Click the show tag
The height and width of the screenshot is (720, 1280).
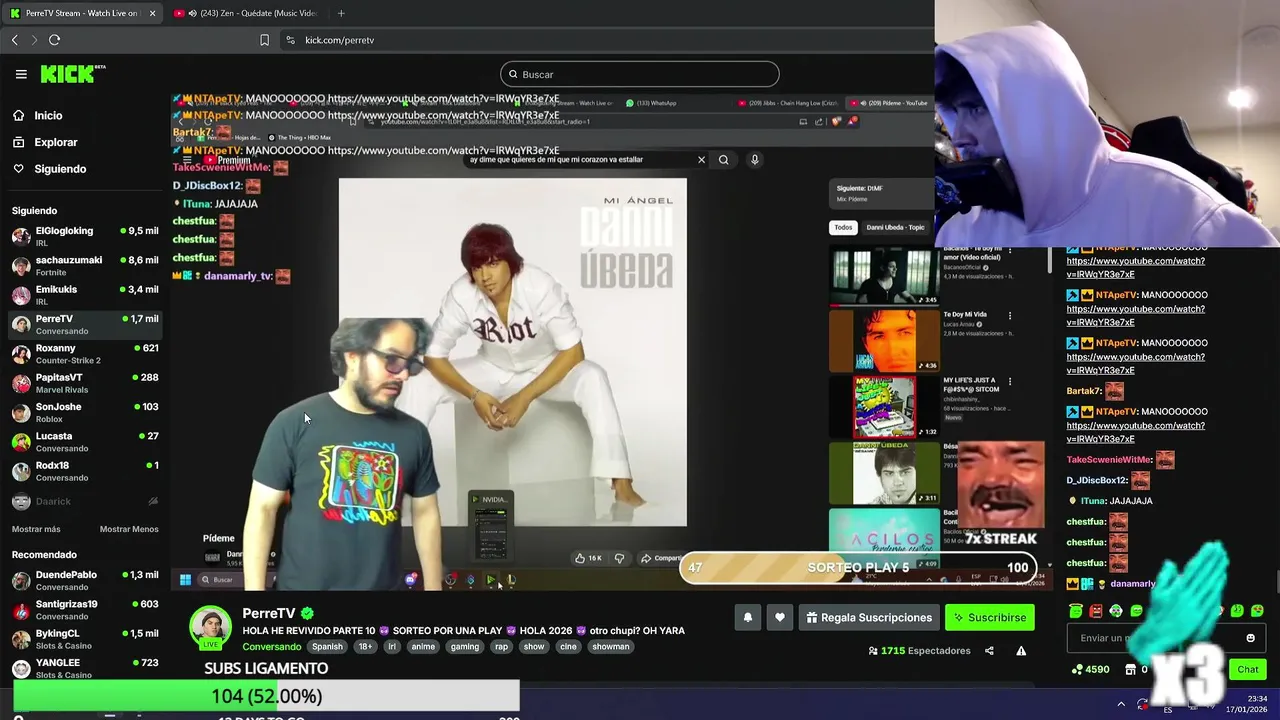tap(534, 647)
